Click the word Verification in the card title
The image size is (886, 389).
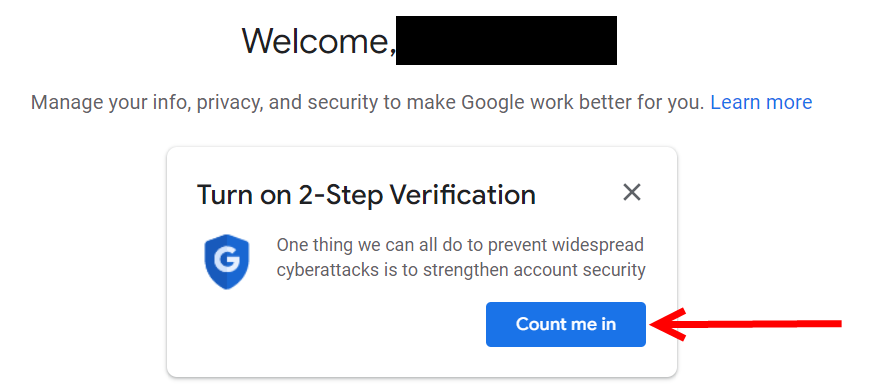[x=463, y=195]
